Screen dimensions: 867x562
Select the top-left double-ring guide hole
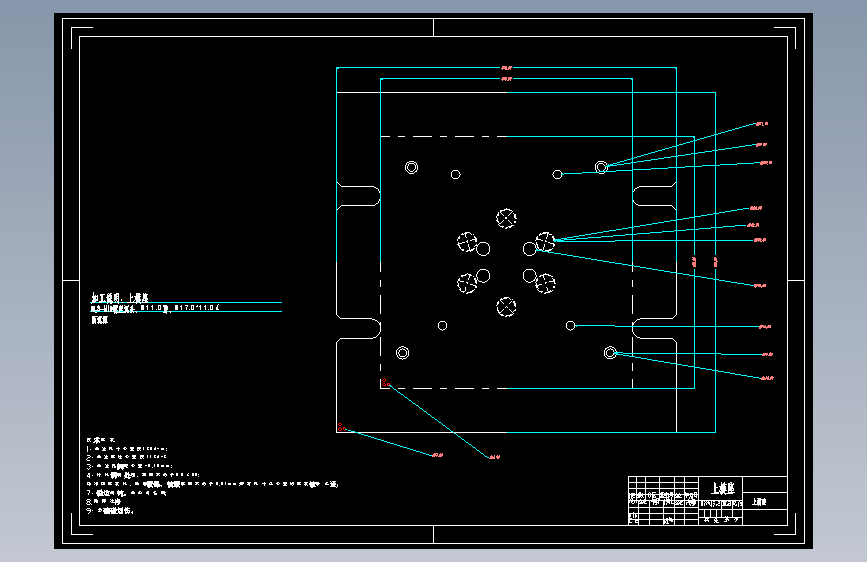pyautogui.click(x=411, y=167)
